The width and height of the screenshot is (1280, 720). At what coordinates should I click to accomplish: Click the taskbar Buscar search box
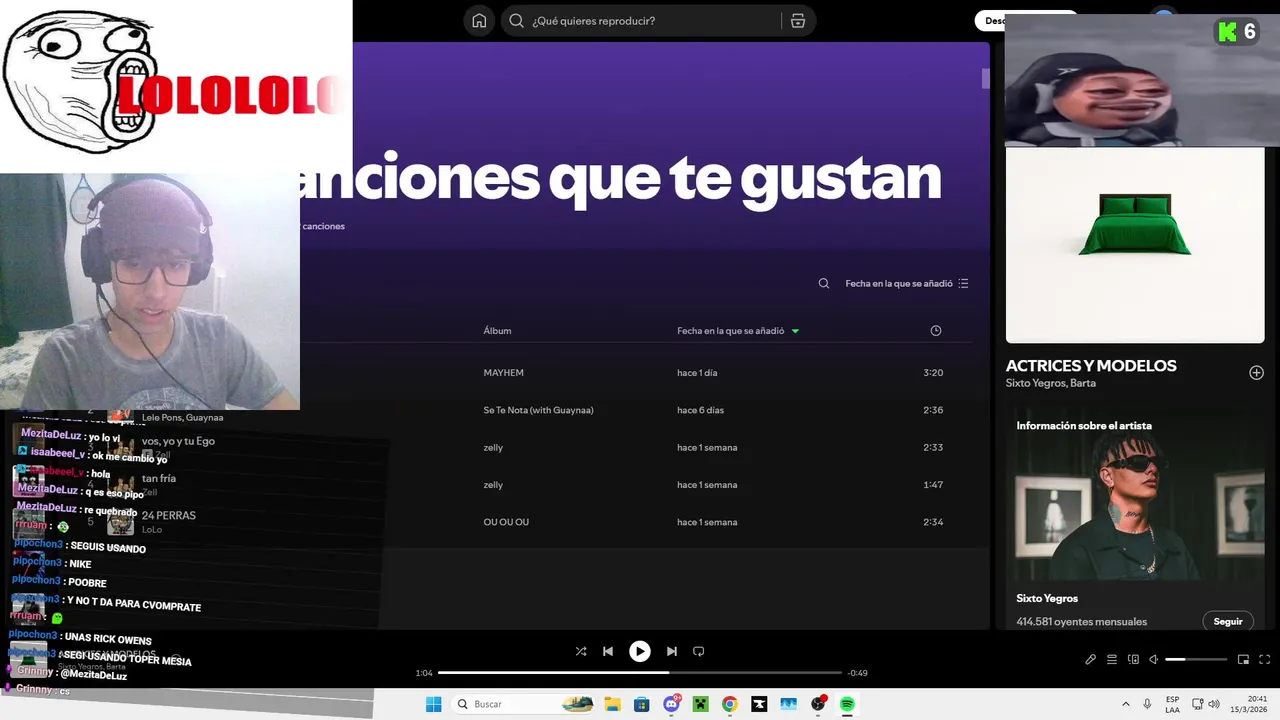click(x=525, y=704)
